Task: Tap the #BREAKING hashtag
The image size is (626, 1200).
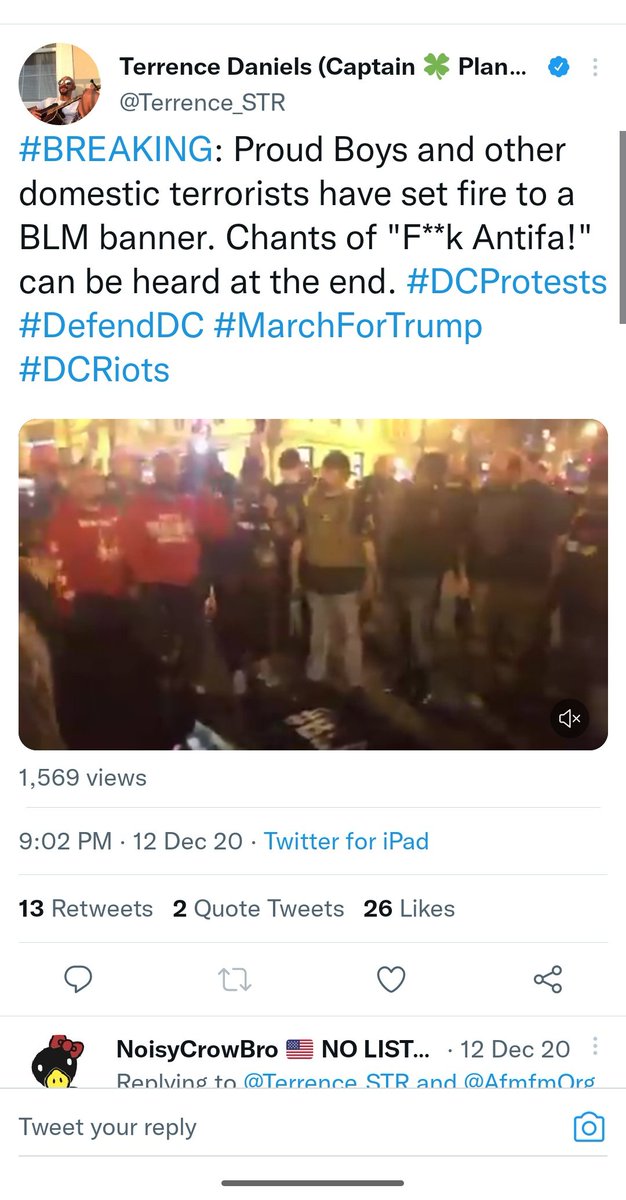Action: (x=115, y=150)
